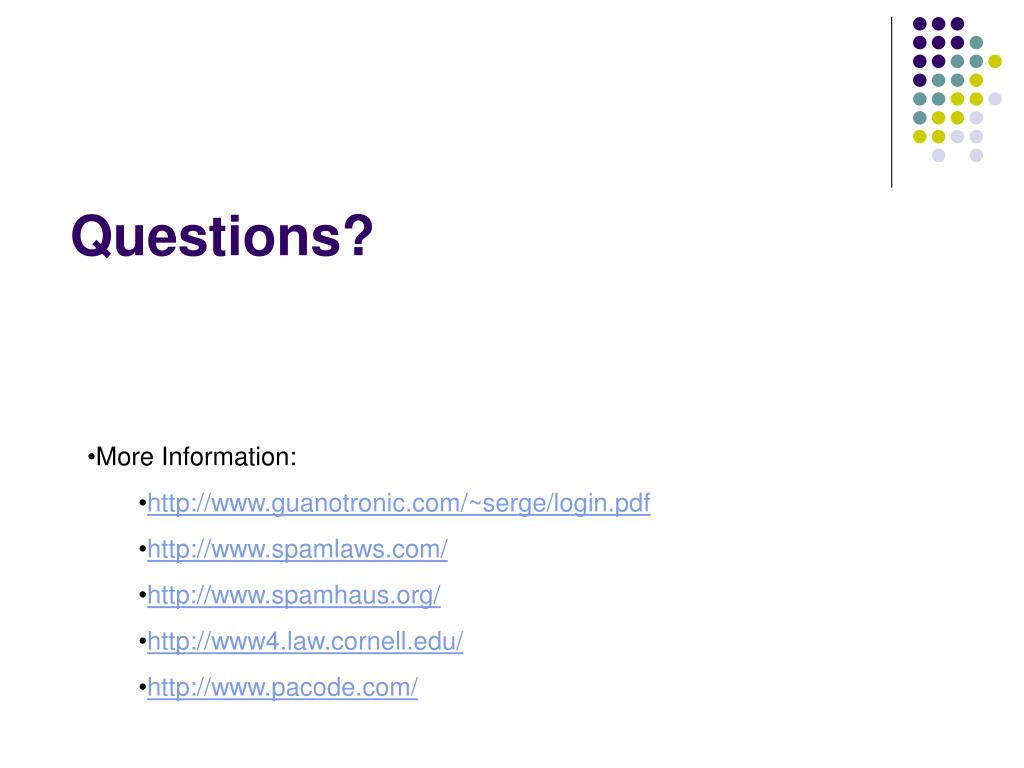Click the bullet before the spamlaws link
This screenshot has height=768, width=1024.
point(142,550)
